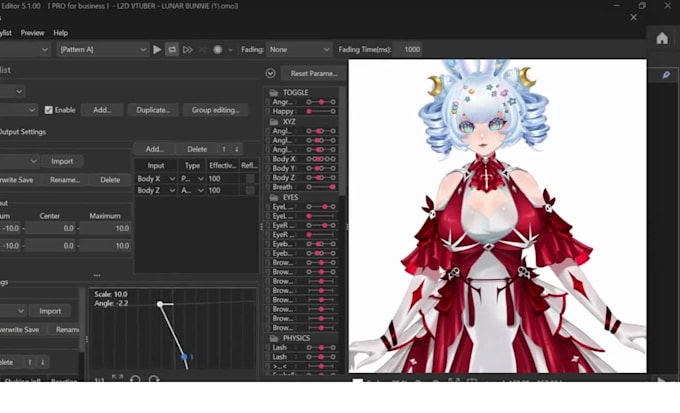
Task: Close the physics settings dialog with inner X
Action: (x=634, y=17)
